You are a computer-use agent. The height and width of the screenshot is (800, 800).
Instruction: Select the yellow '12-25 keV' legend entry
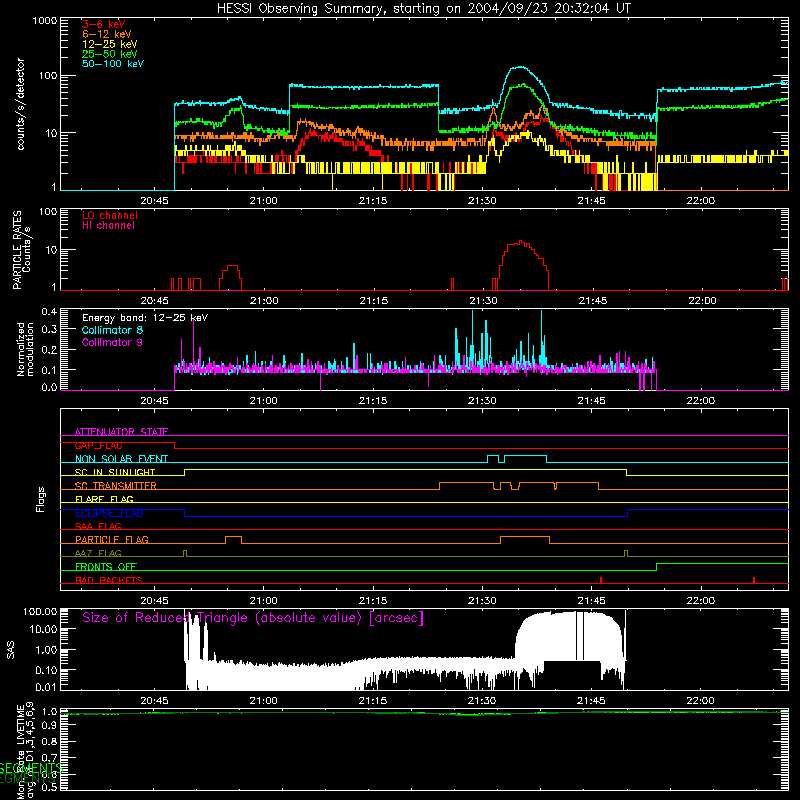tap(110, 44)
